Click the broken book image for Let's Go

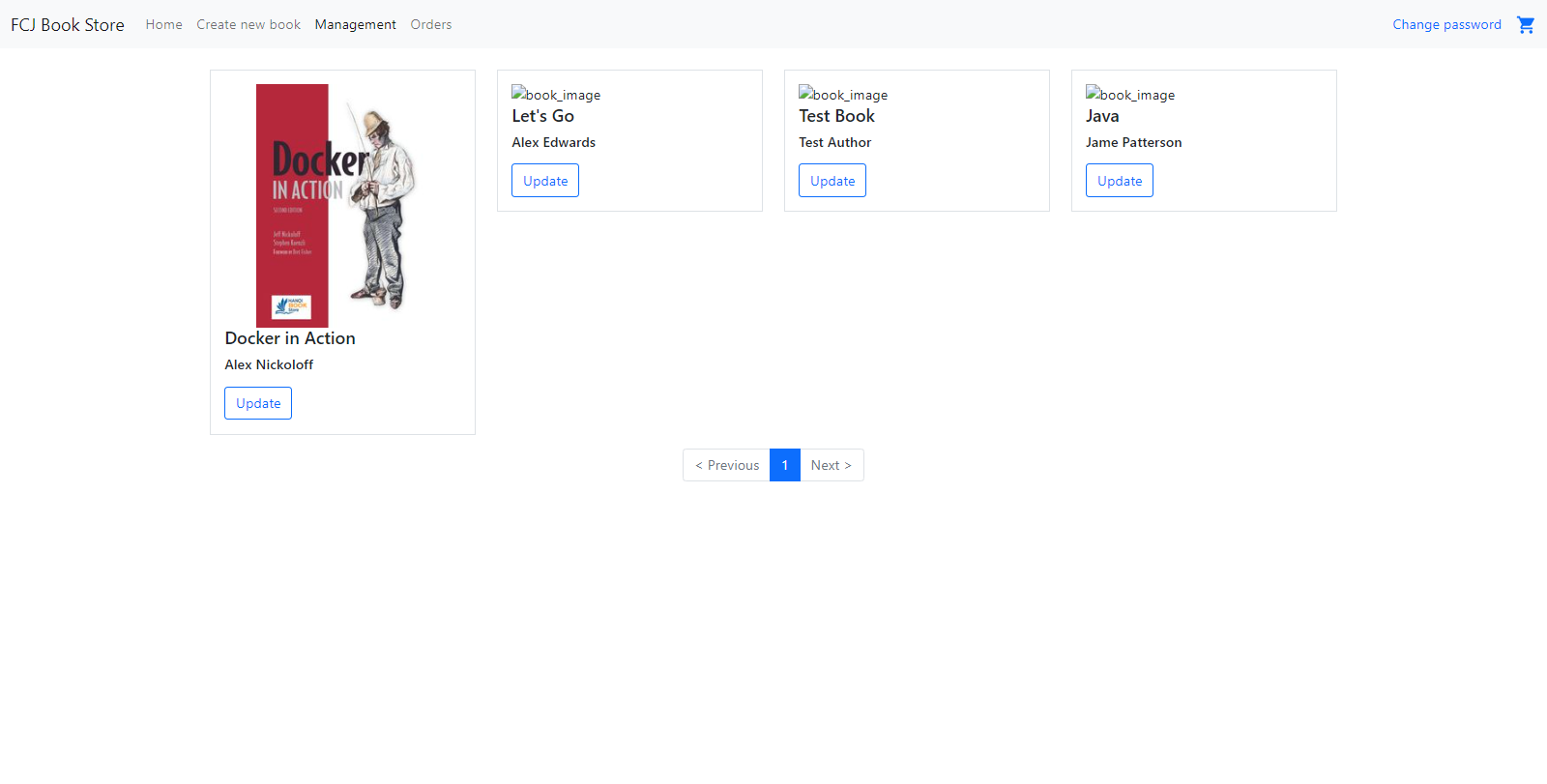coord(556,94)
